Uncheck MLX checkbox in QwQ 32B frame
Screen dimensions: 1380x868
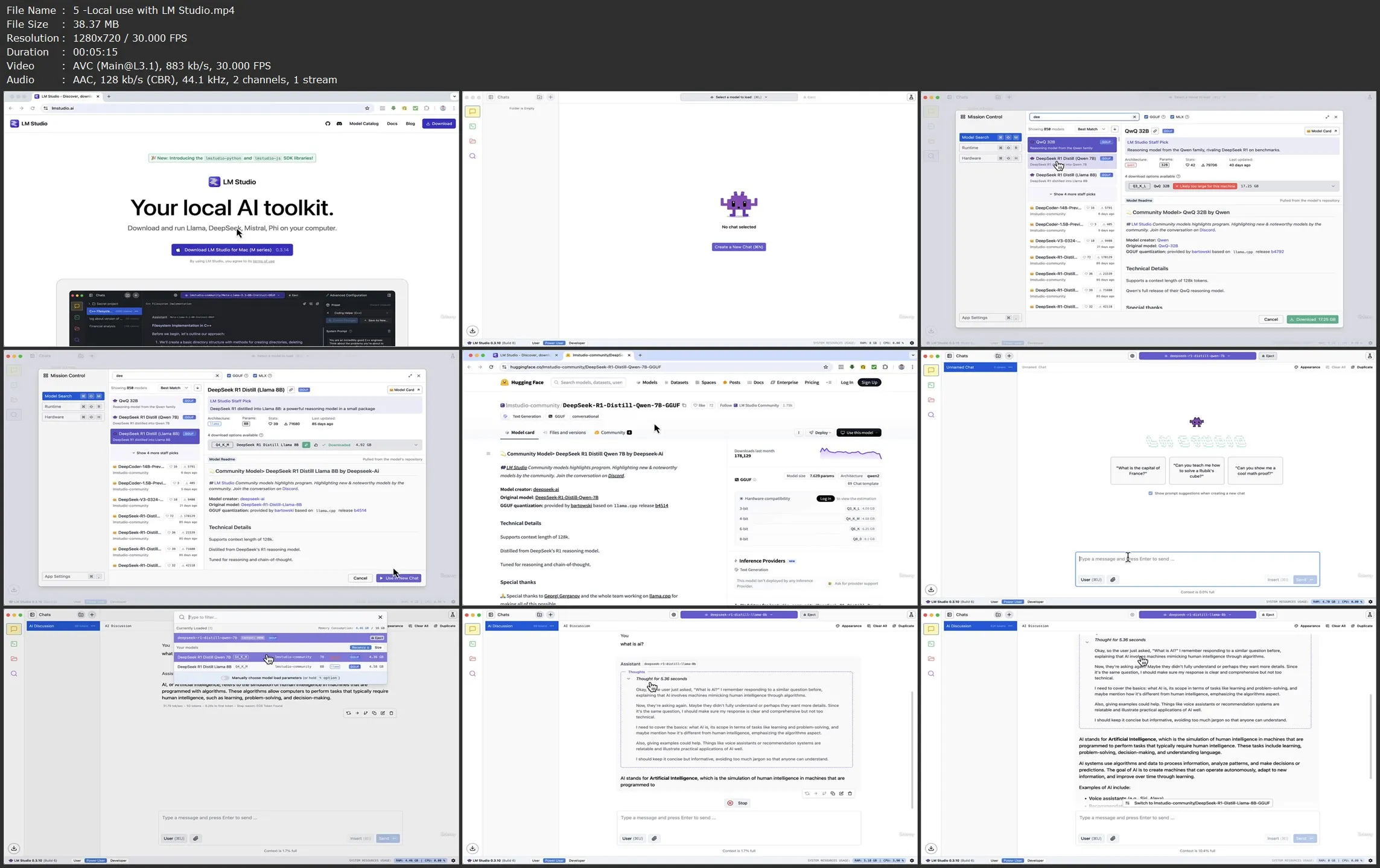(1172, 117)
